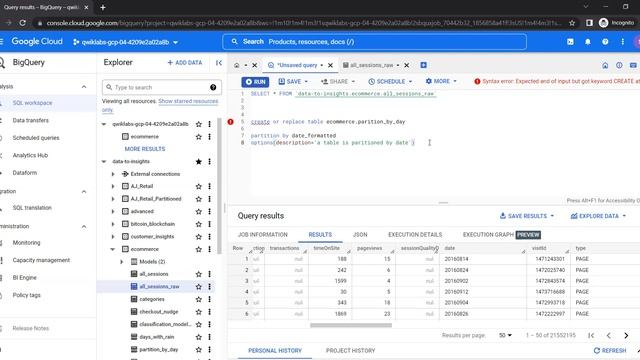Click MORE RESULTS under the qwiklabs project
The image size is (640, 360).
pyautogui.click(x=145, y=149)
